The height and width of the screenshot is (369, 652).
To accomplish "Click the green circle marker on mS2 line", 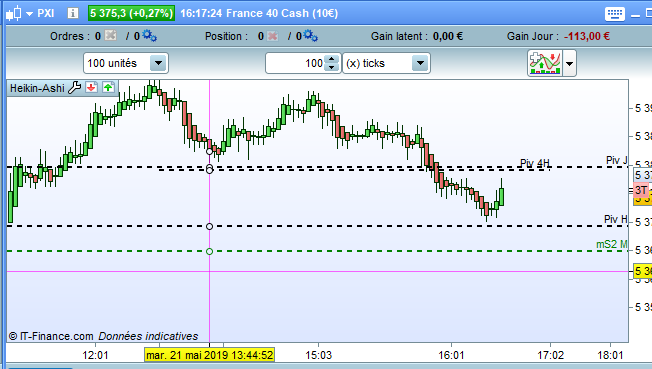I will click(210, 251).
